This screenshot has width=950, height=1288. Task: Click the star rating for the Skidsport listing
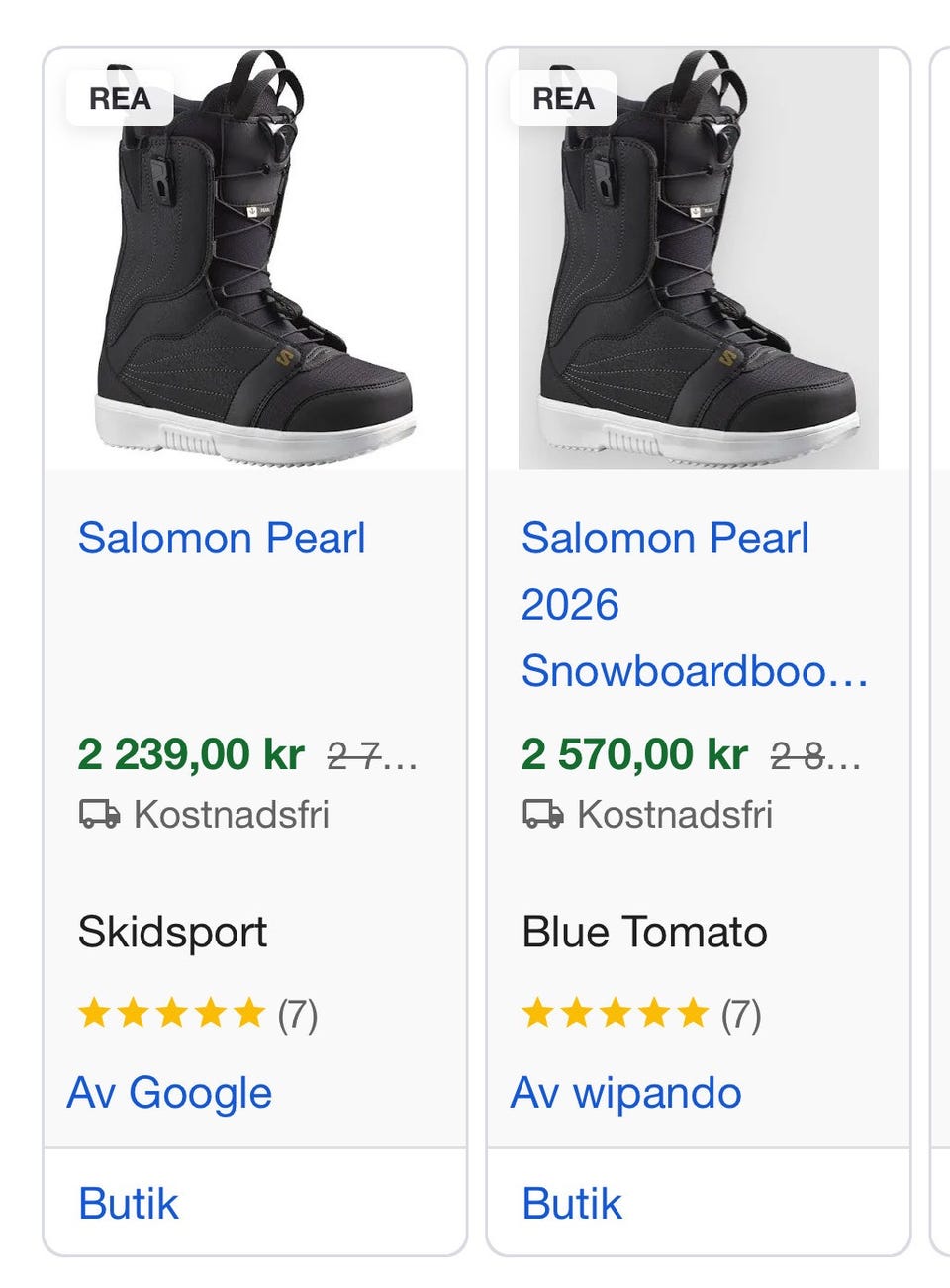pyautogui.click(x=171, y=1014)
